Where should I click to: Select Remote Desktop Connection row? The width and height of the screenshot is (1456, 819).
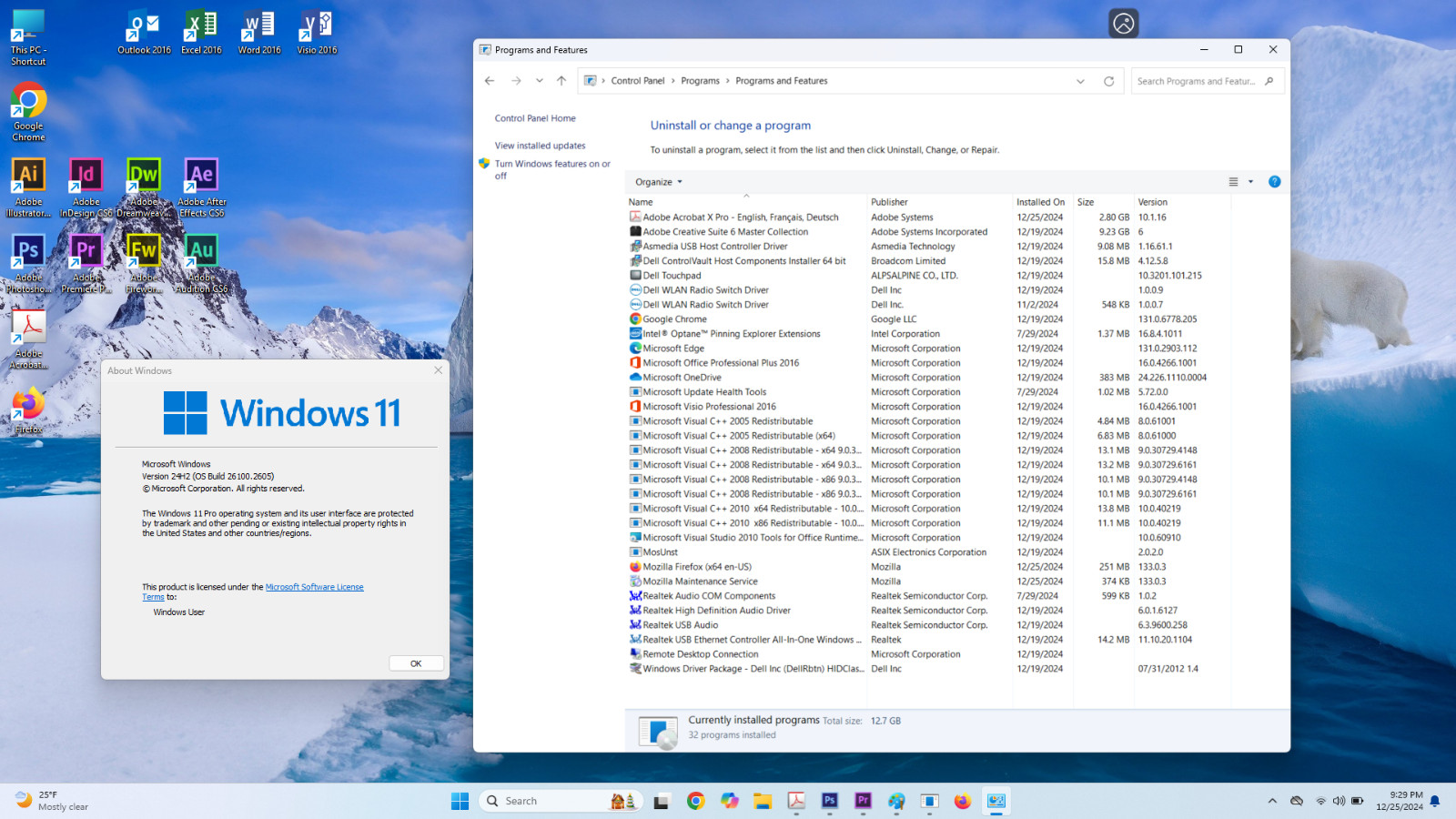(928, 654)
